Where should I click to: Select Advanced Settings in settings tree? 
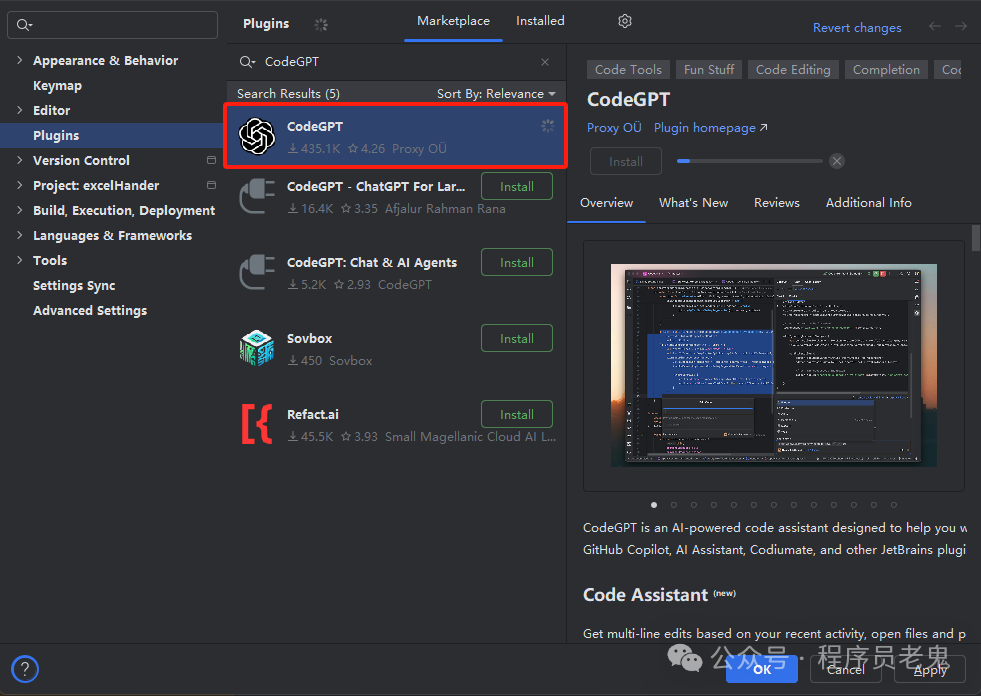(x=89, y=311)
